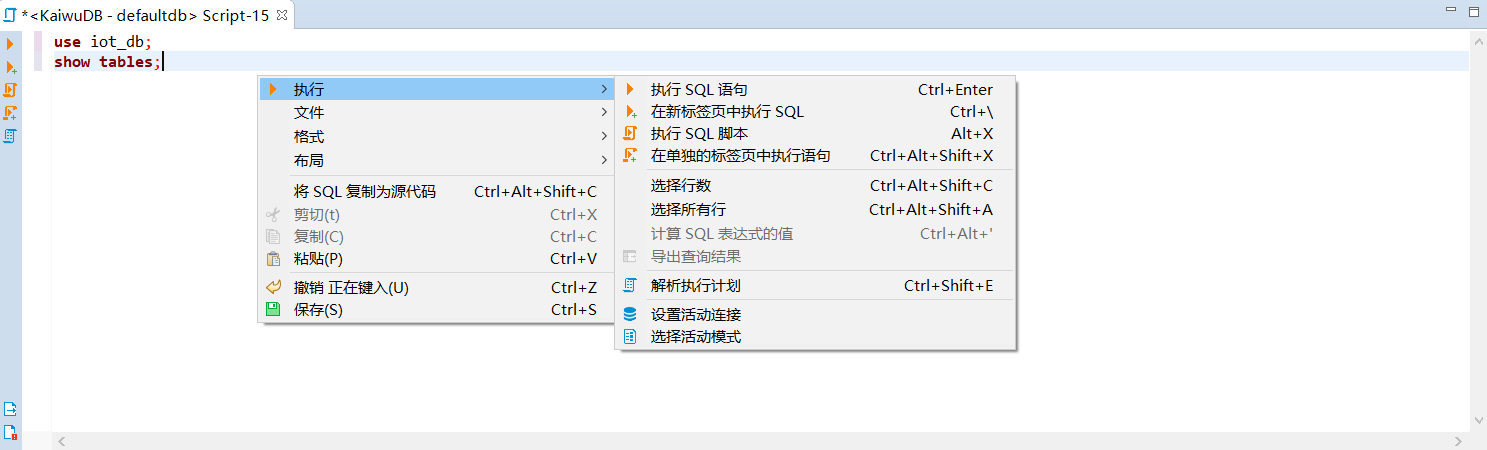Click the show output panel sidebar icon
The image size is (1487, 450).
point(10,409)
